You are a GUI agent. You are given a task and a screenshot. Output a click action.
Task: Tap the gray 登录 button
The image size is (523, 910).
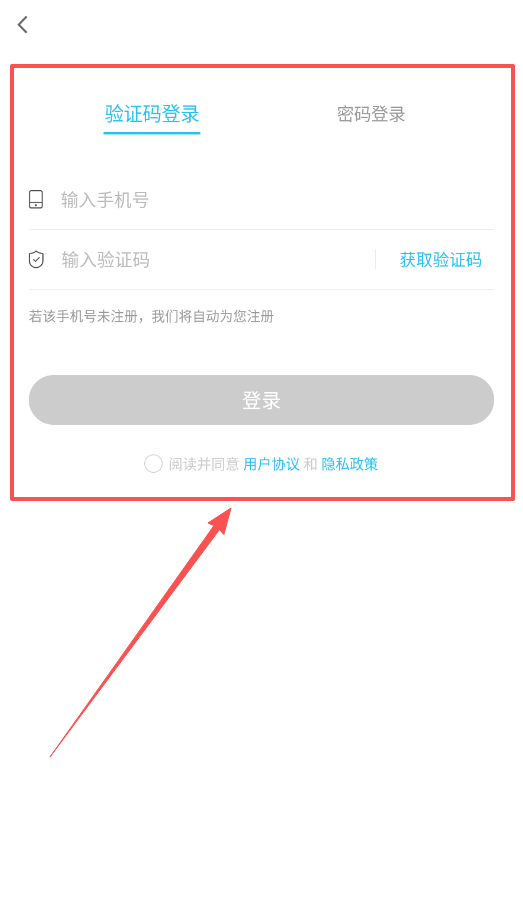[x=261, y=400]
